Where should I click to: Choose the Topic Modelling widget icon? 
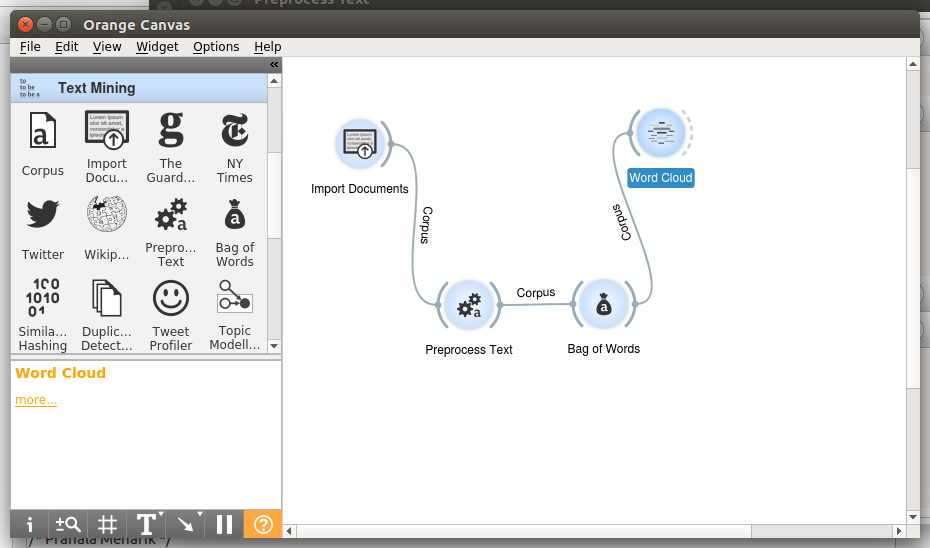click(235, 297)
